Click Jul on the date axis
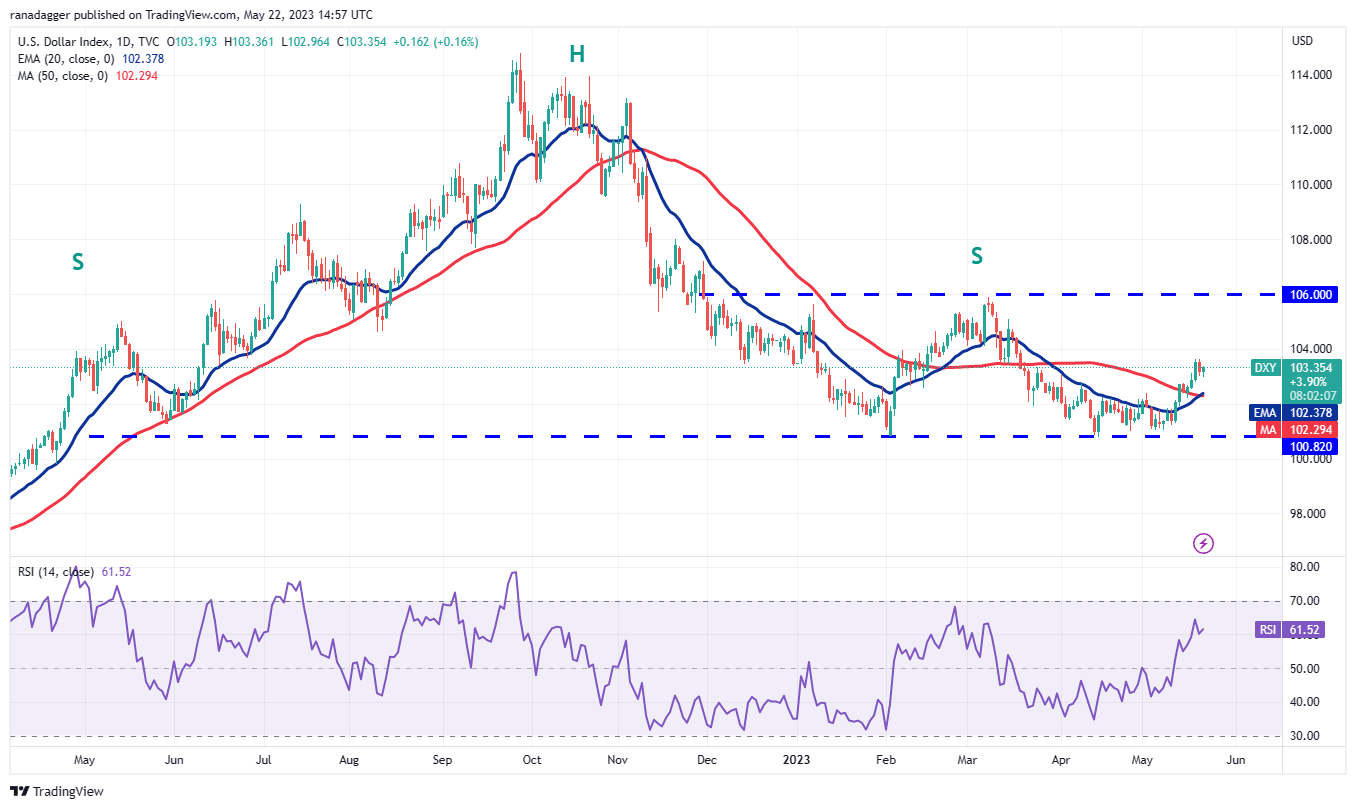This screenshot has height=809, width=1356. tap(264, 760)
